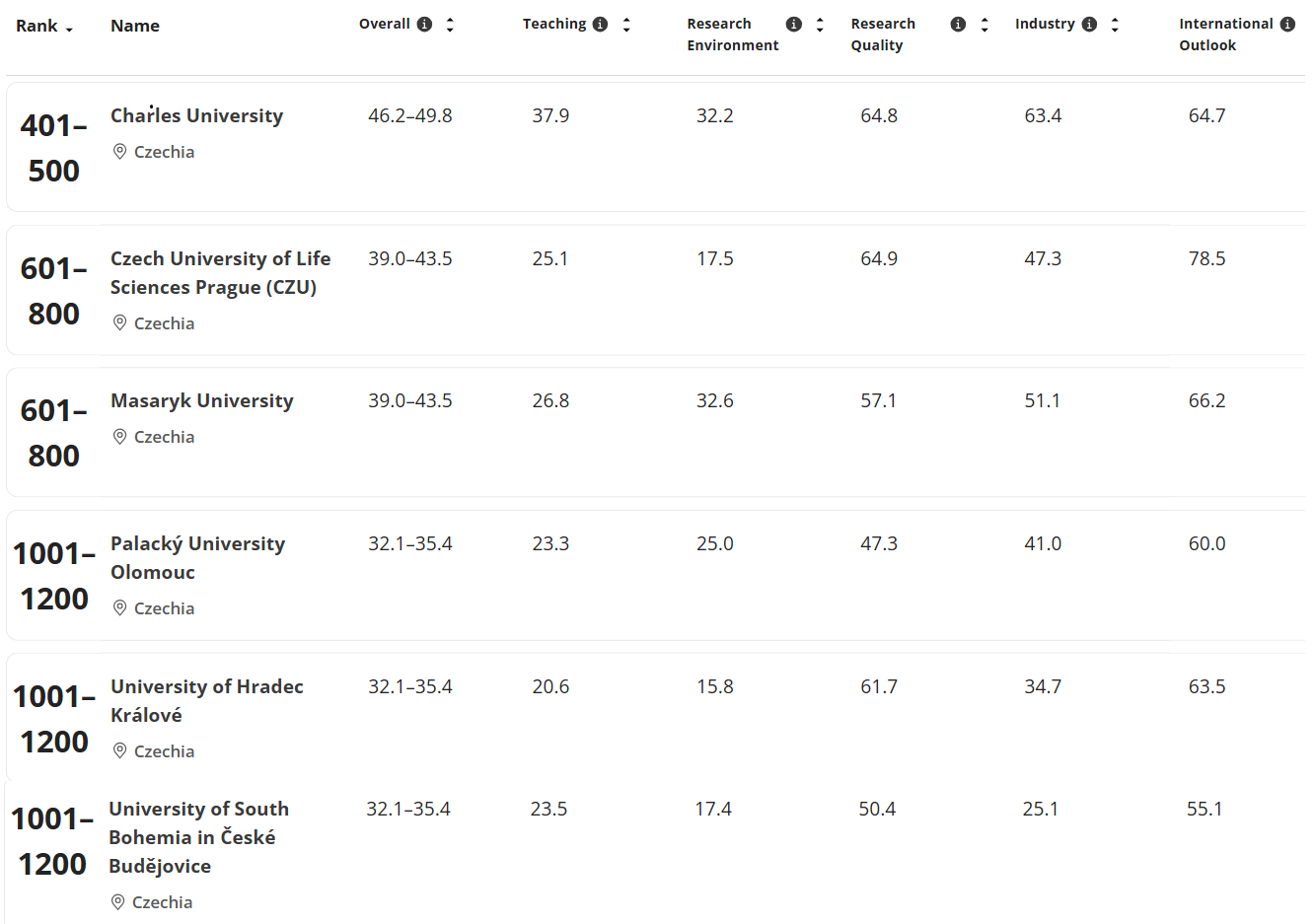Click the sort arrows beside Research Environment
The width and height of the screenshot is (1315, 924).
[820, 24]
